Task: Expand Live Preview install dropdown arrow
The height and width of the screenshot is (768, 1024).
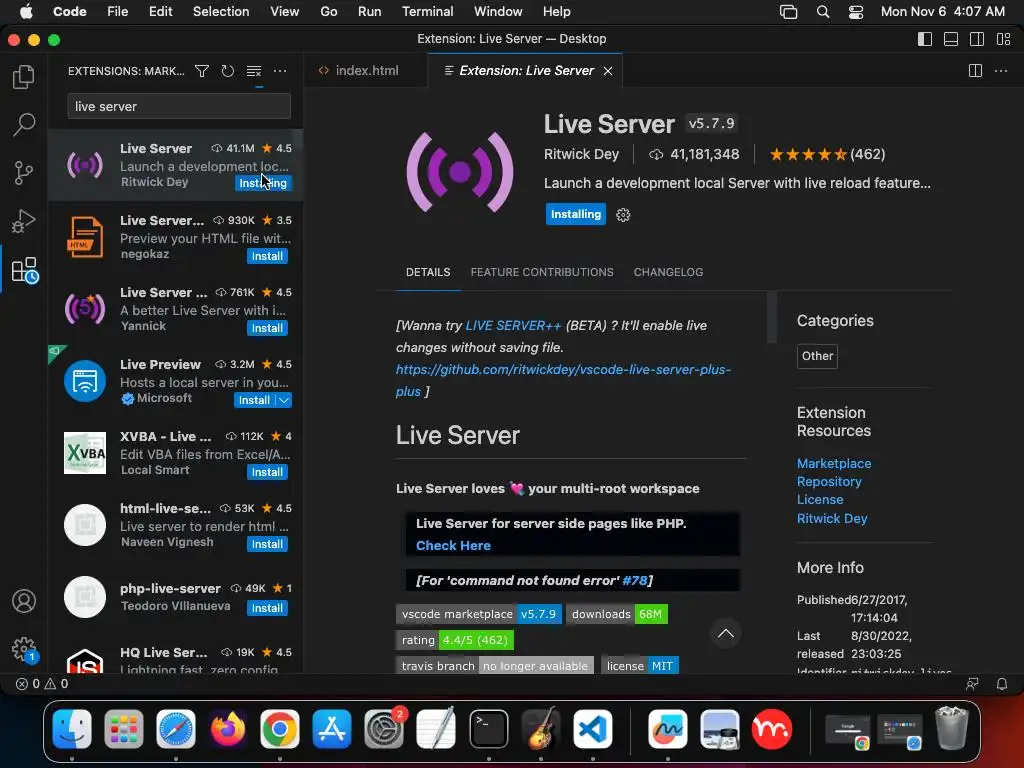Action: click(x=284, y=400)
